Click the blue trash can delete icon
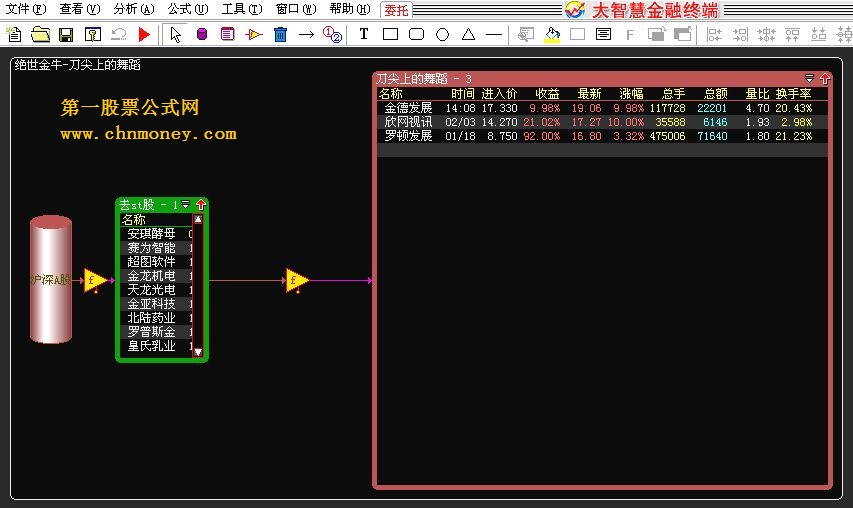This screenshot has width=853, height=508. [280, 35]
